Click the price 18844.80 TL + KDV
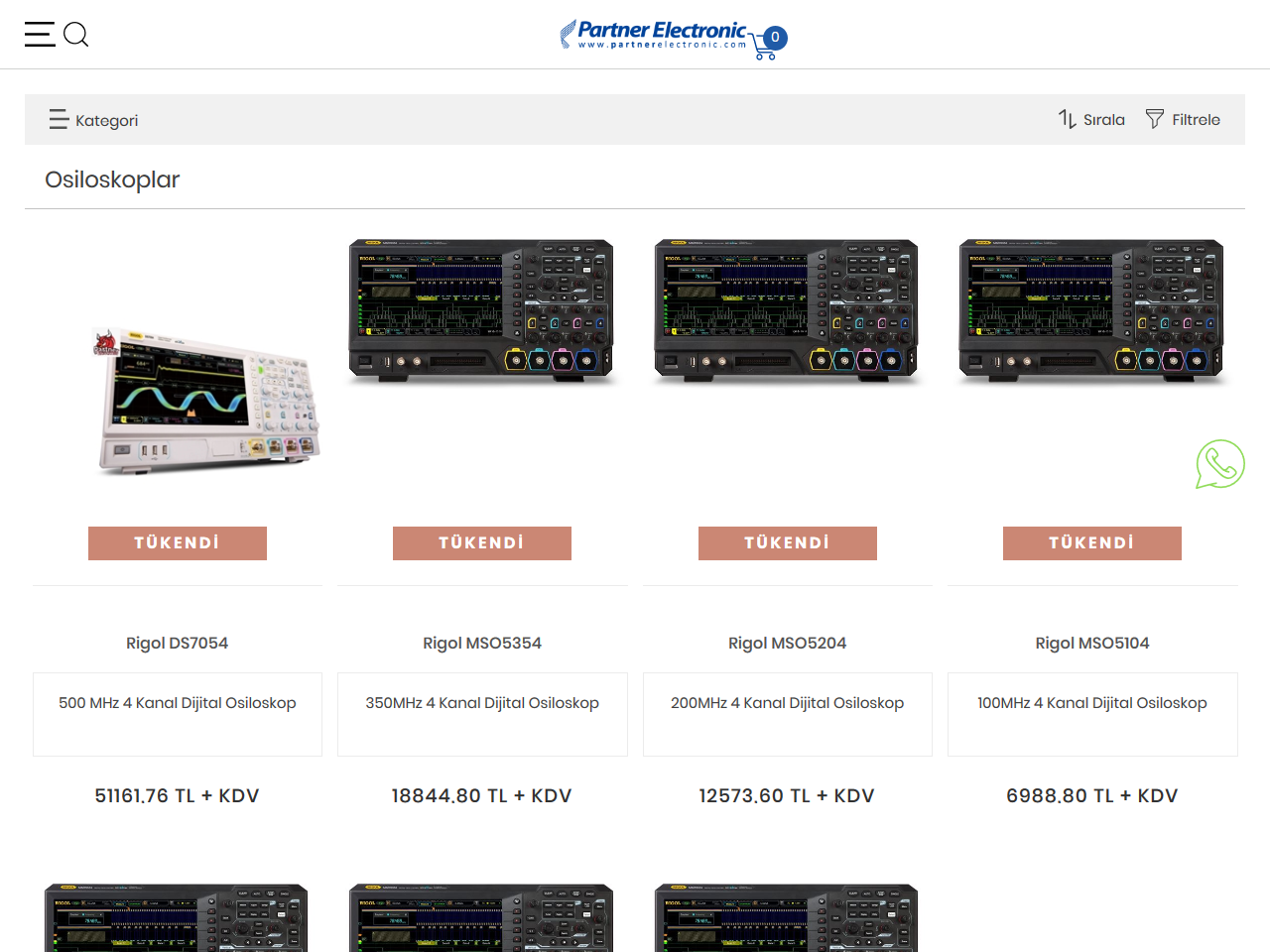This screenshot has height=952, width=1270. (x=482, y=795)
